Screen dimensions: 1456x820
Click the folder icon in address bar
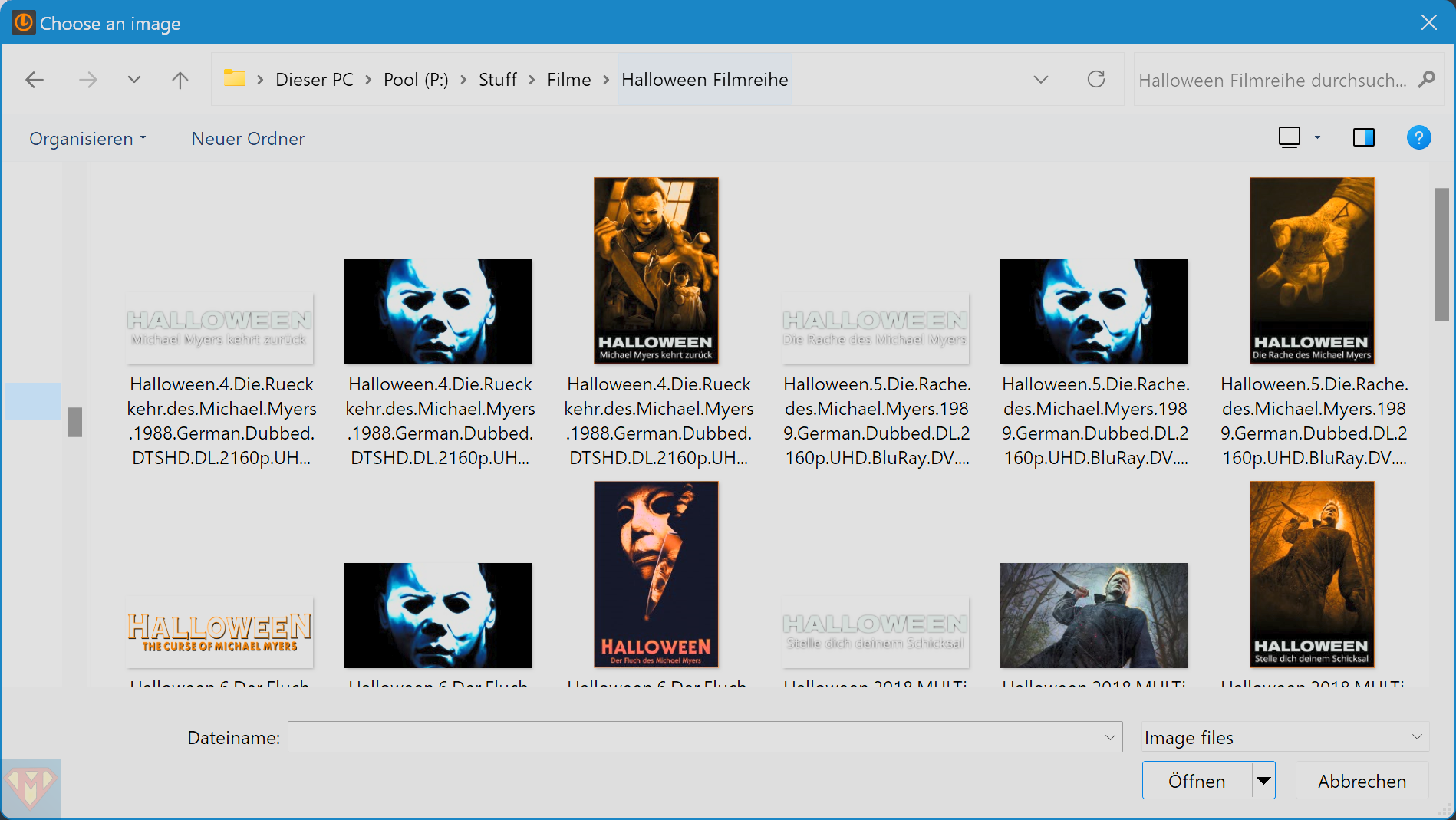click(234, 79)
